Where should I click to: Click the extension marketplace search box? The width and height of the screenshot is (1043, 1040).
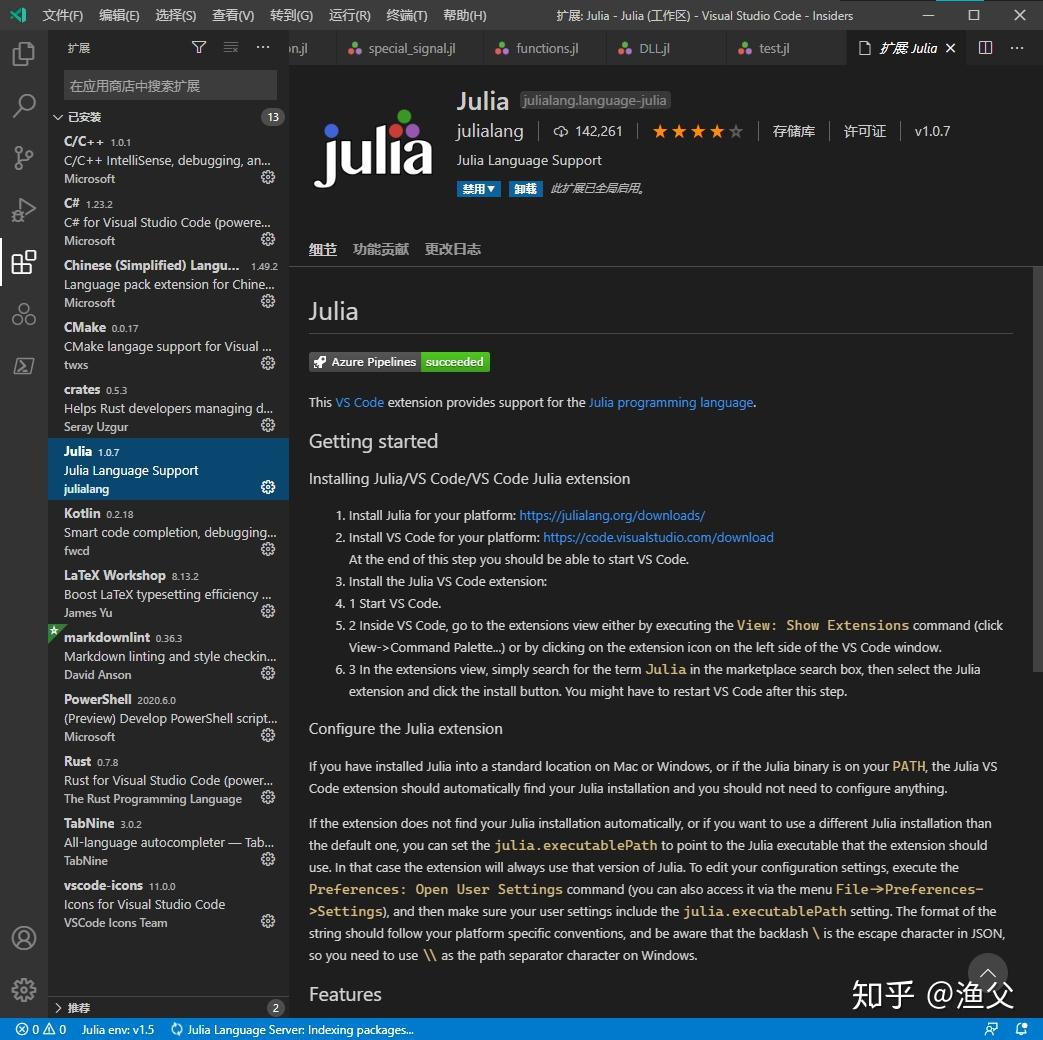pos(168,86)
